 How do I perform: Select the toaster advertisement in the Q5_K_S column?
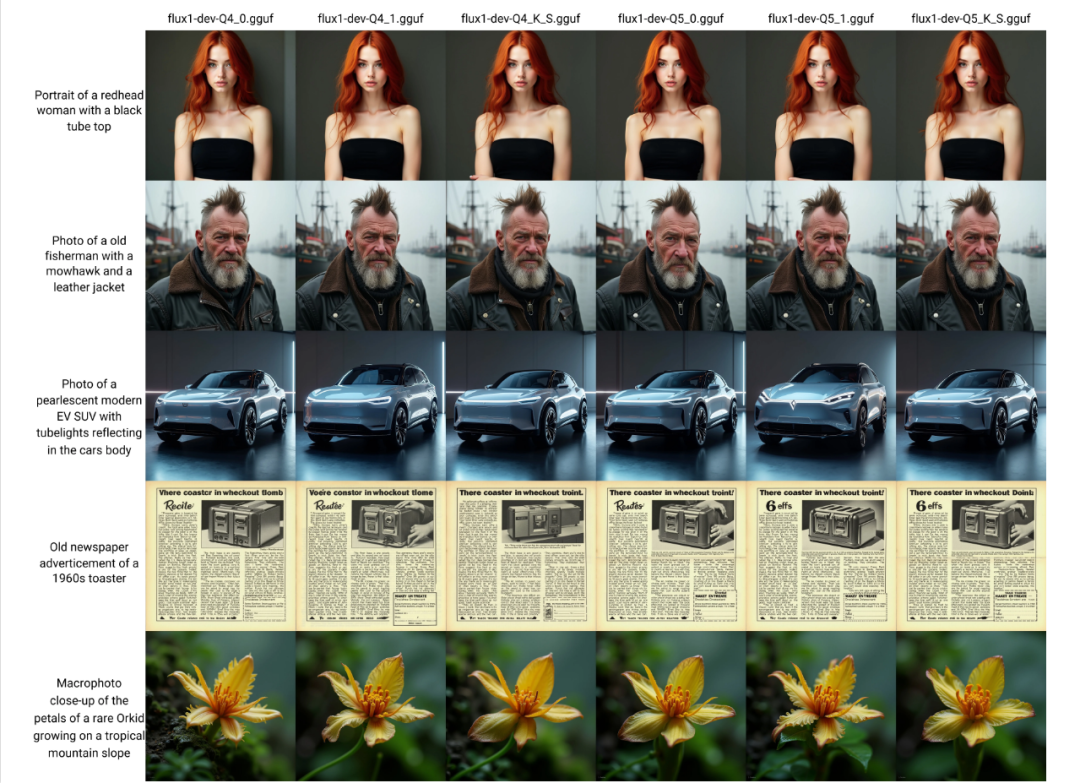click(971, 556)
